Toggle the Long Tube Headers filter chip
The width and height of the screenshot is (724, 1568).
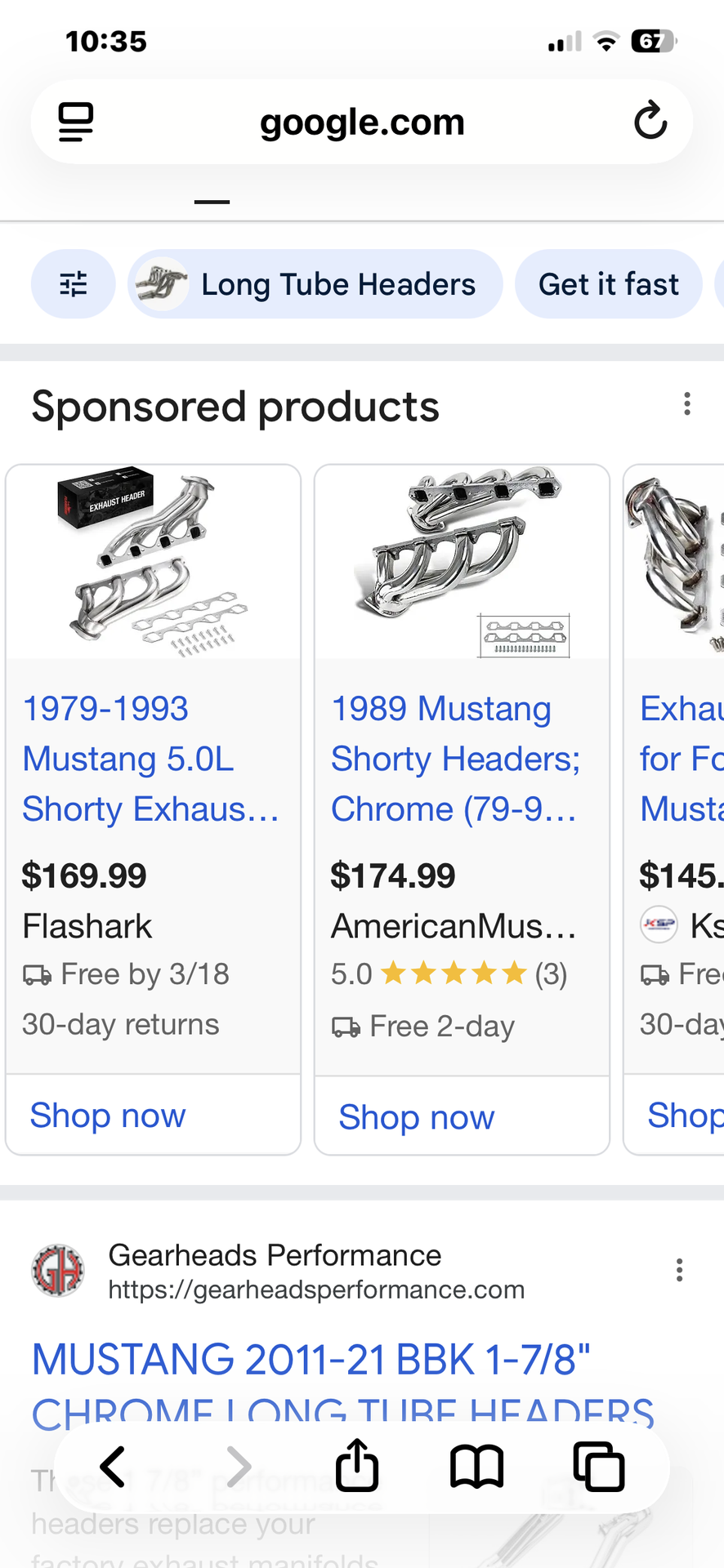point(315,284)
